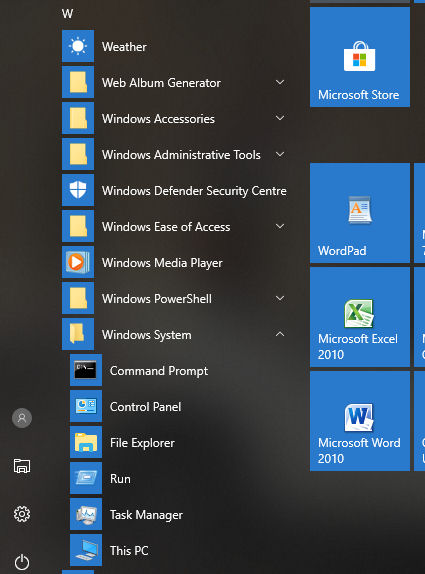The width and height of the screenshot is (425, 574).
Task: Open the This PC computer icon
Action: pyautogui.click(x=86, y=550)
